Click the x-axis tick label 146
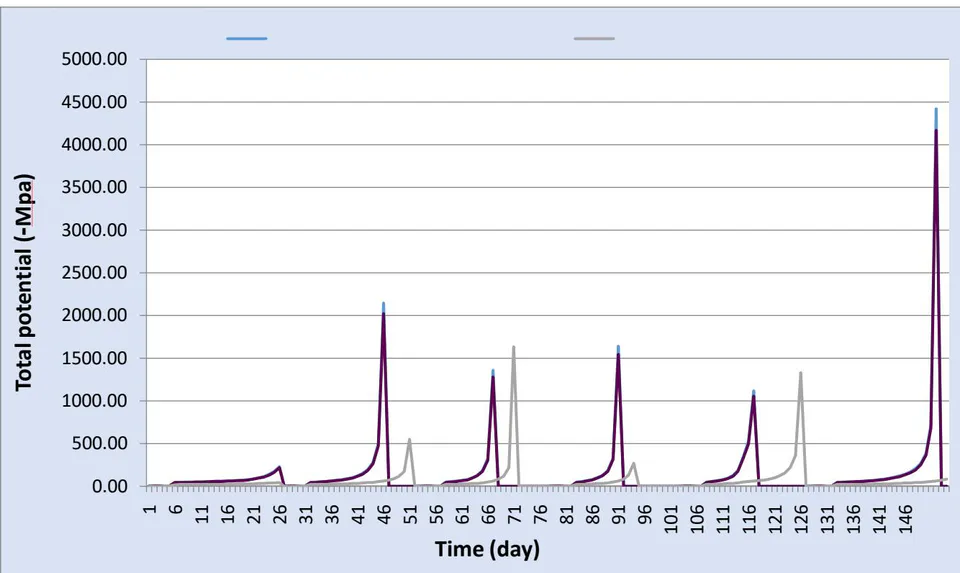960x573 pixels. 906,519
